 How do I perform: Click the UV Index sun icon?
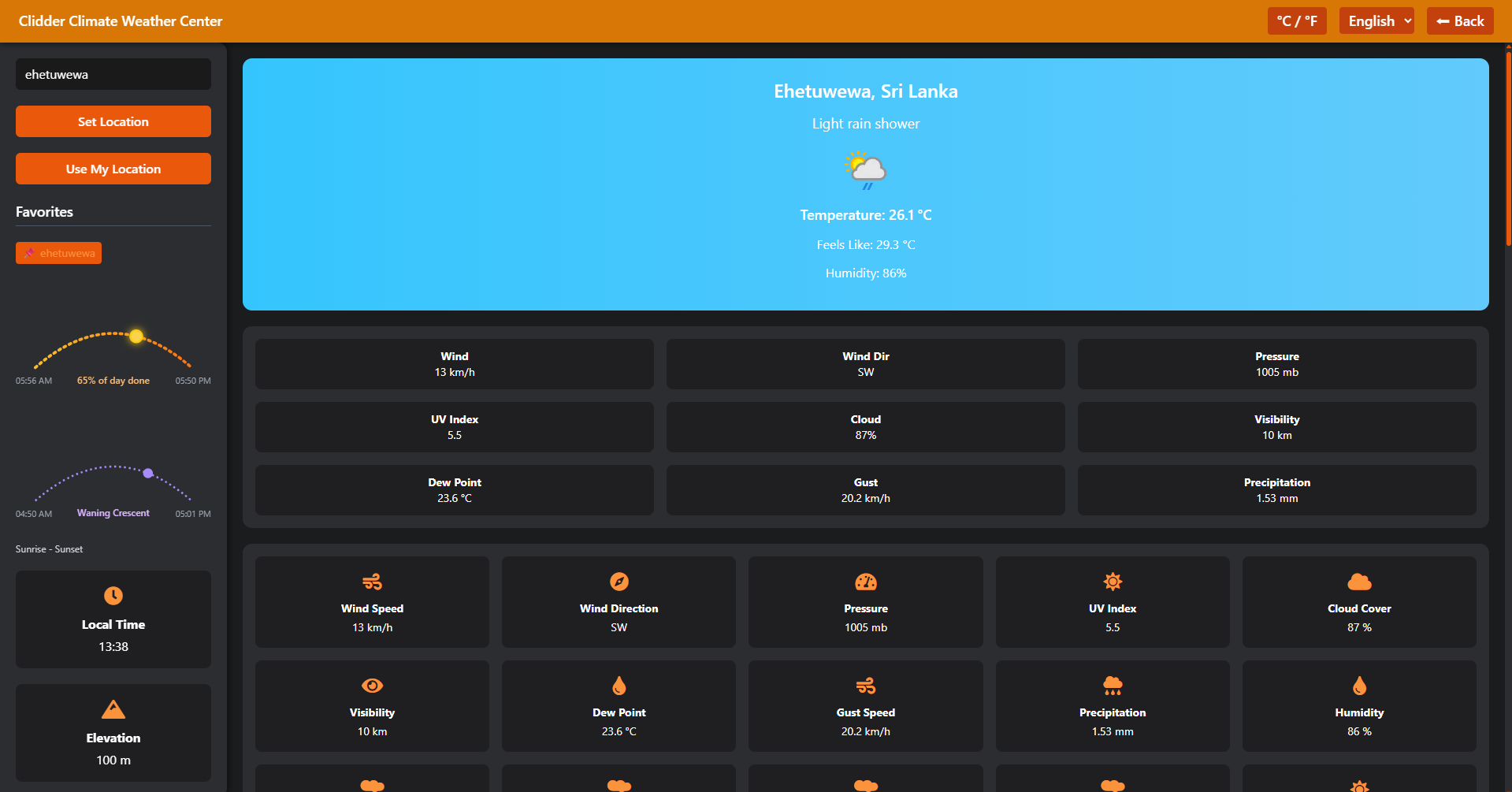pos(1113,582)
